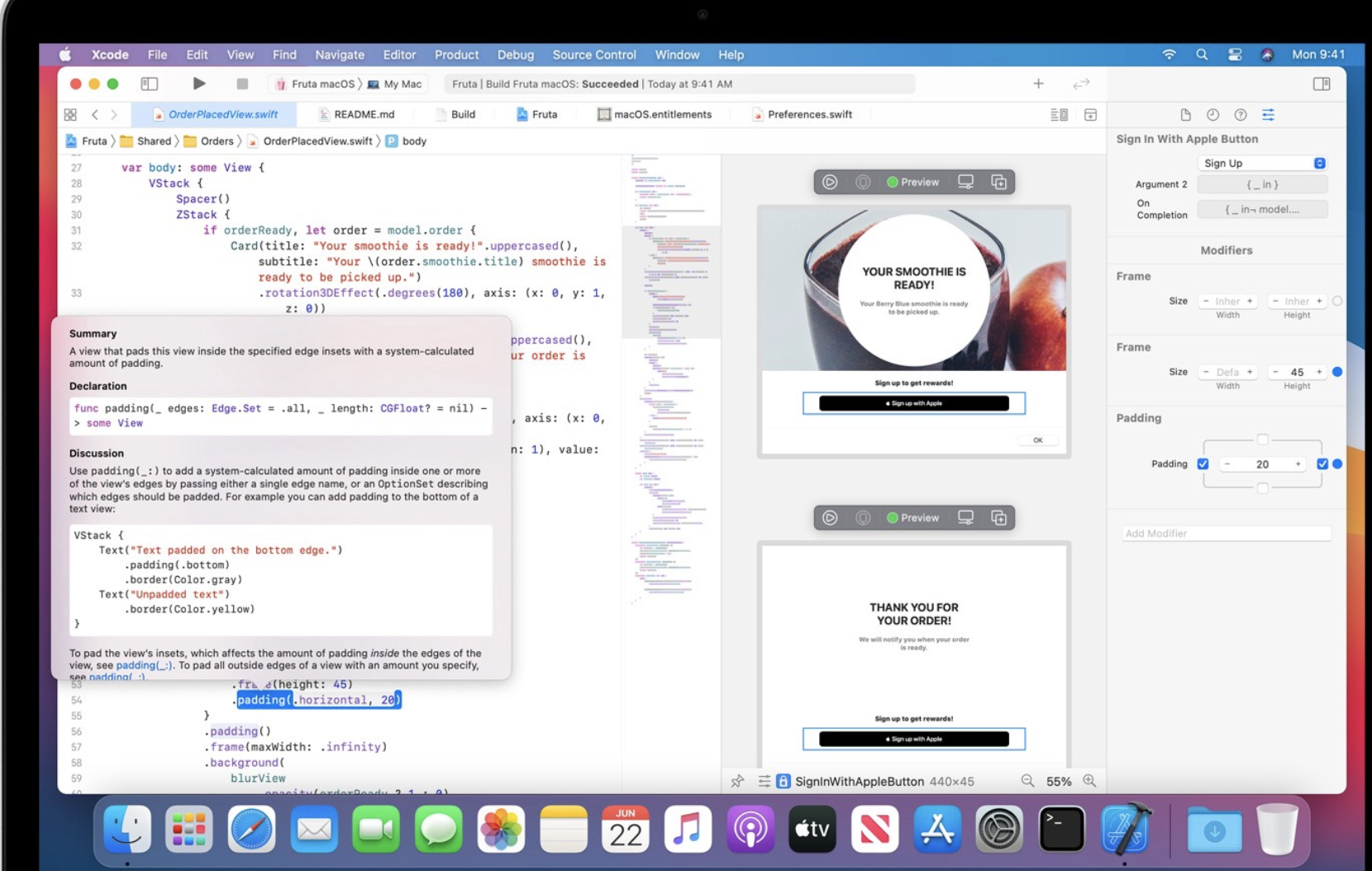Click the Sign up with Apple button in thank-you preview
Viewport: 1372px width, 871px height.
pyautogui.click(x=914, y=739)
